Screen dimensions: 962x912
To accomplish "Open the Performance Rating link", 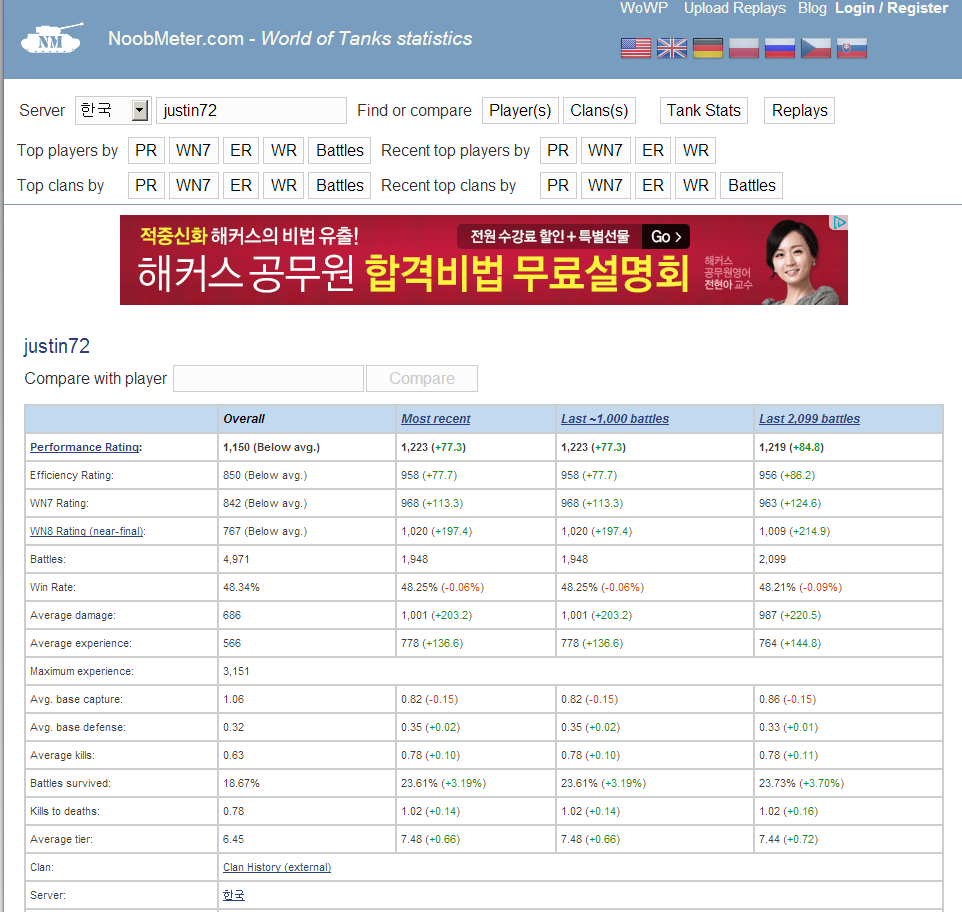I will [x=85, y=447].
